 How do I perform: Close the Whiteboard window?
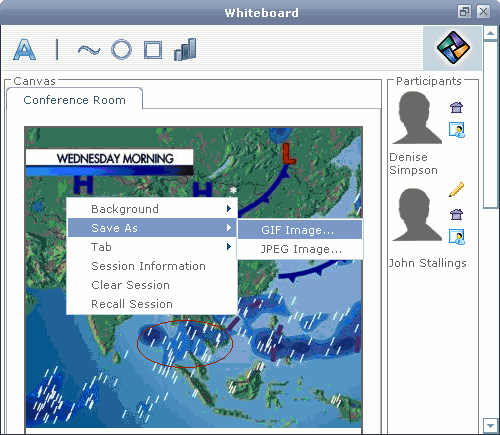483,12
